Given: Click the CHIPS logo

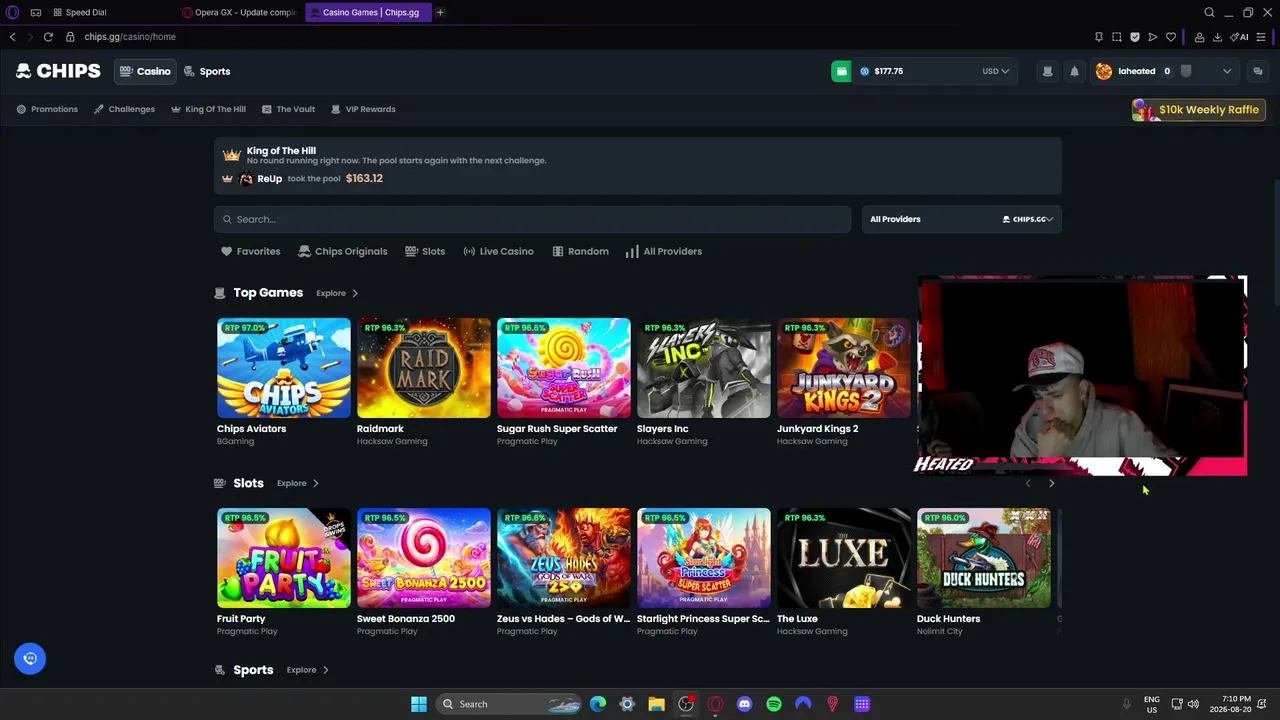Looking at the screenshot, I should tap(58, 71).
